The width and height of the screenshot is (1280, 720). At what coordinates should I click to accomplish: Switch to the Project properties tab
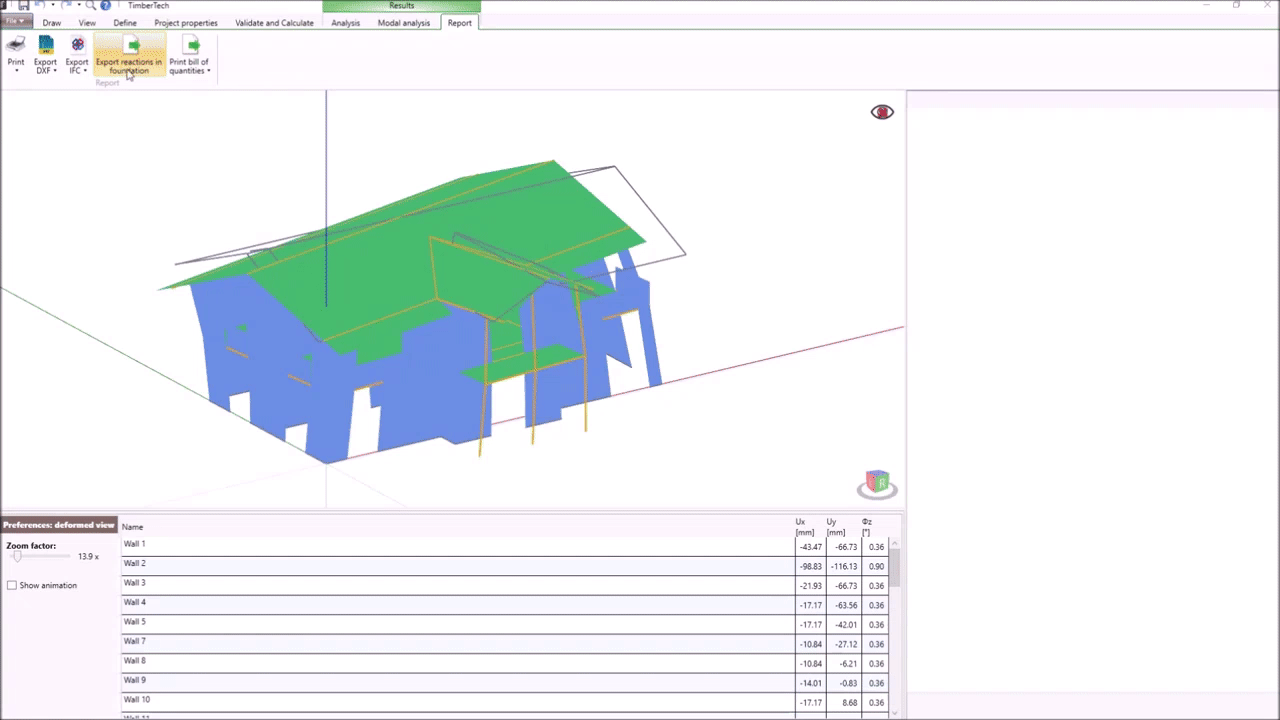click(185, 23)
